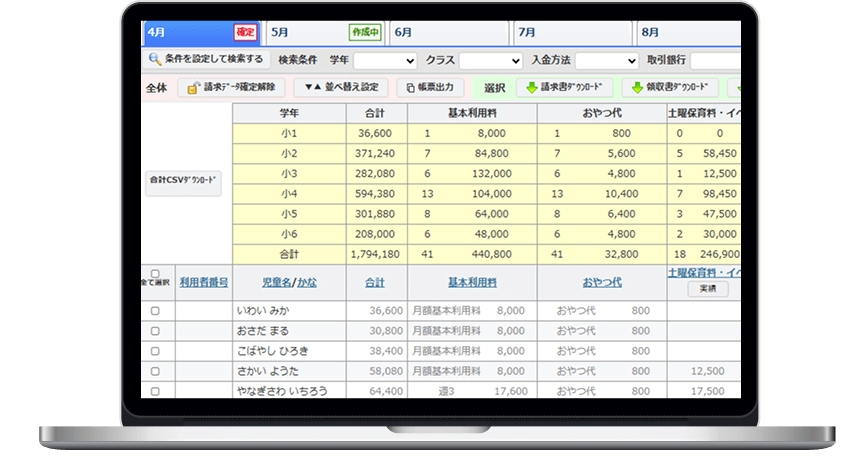Check the box for いわい みか
This screenshot has height=460, width=864.
click(x=155, y=311)
